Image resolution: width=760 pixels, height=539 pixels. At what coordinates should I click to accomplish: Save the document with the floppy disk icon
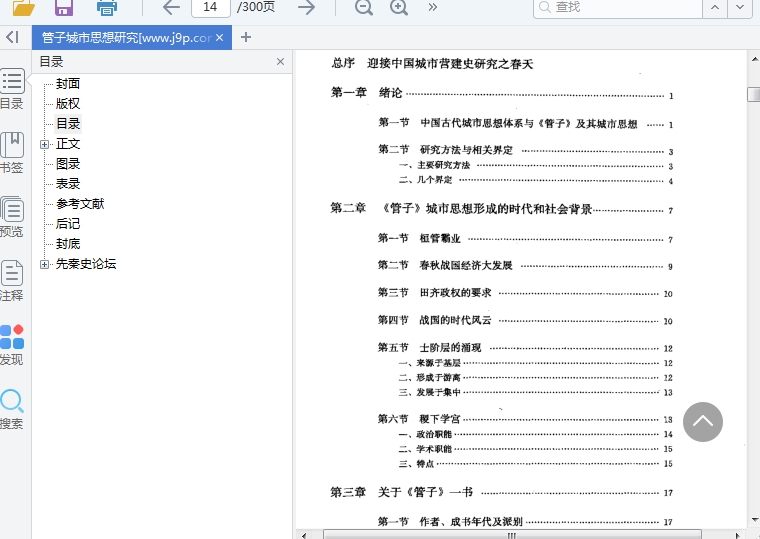pos(63,7)
